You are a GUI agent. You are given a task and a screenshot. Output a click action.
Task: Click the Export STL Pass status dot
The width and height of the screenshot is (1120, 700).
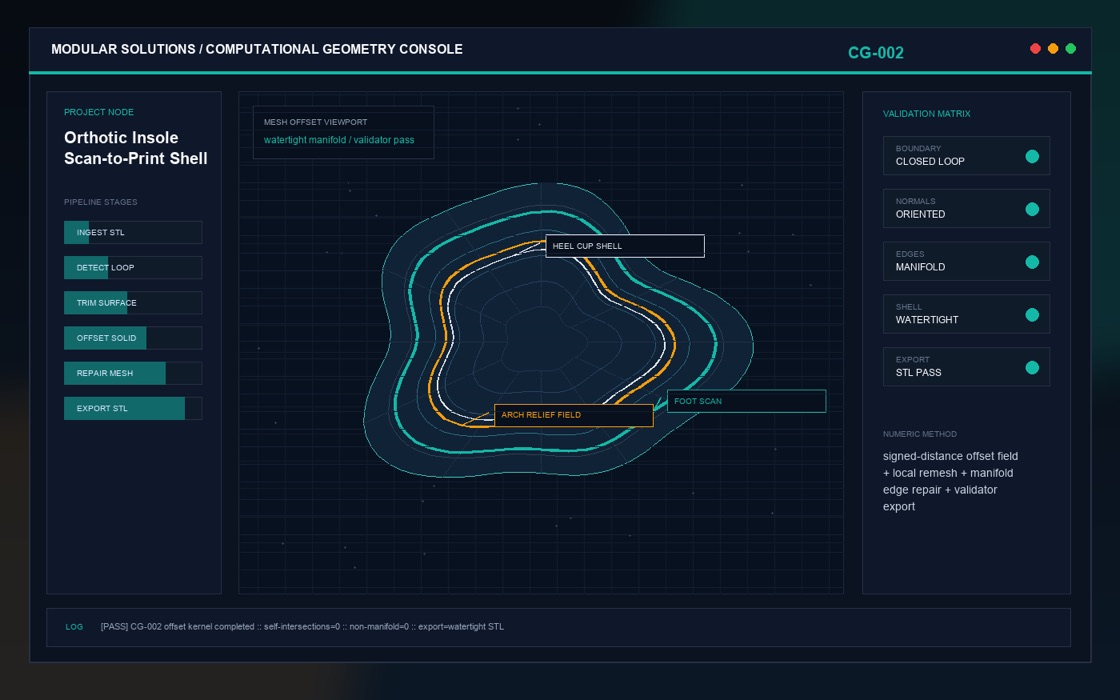[1032, 368]
